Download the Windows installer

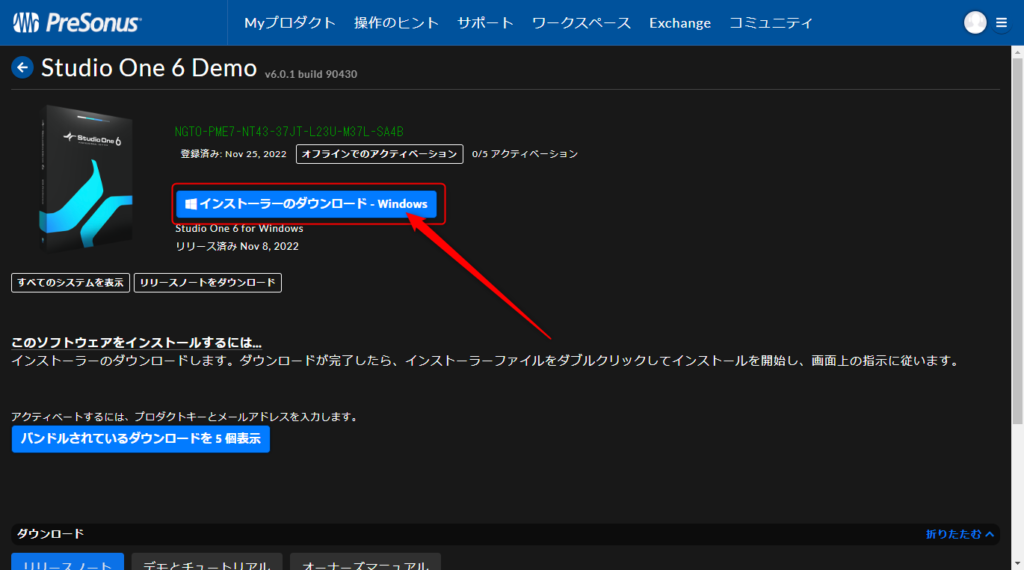click(306, 204)
